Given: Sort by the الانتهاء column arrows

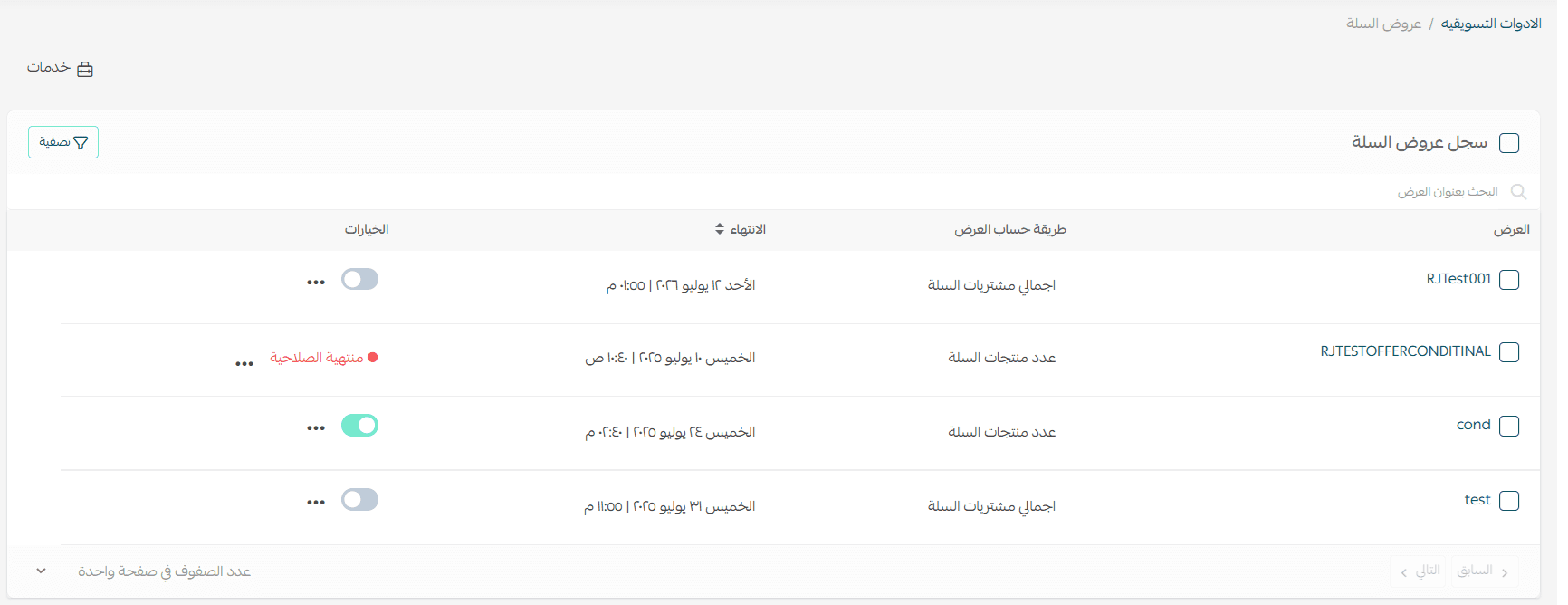Looking at the screenshot, I should pos(720,229).
